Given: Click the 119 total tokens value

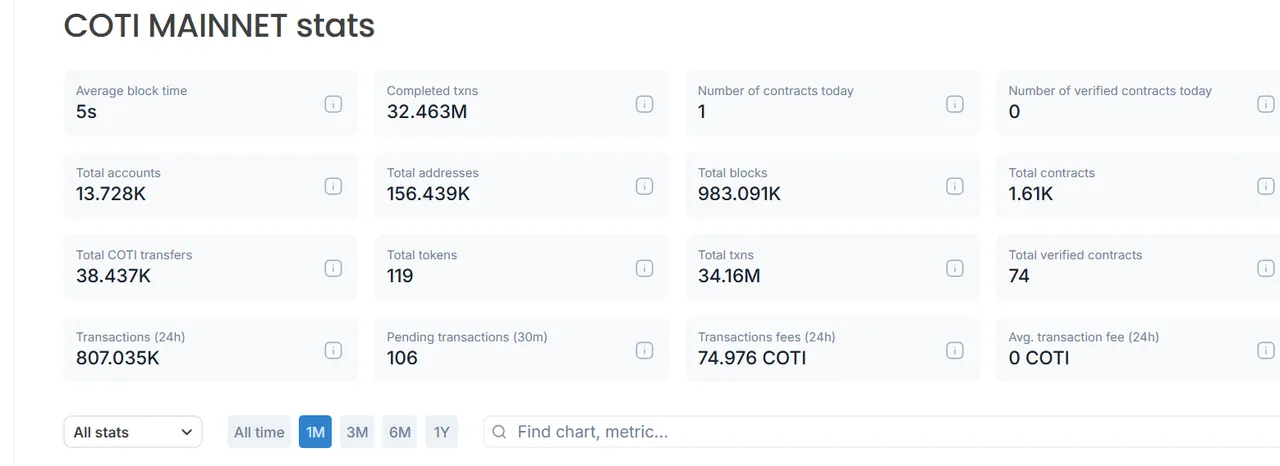Looking at the screenshot, I should pyautogui.click(x=400, y=276).
